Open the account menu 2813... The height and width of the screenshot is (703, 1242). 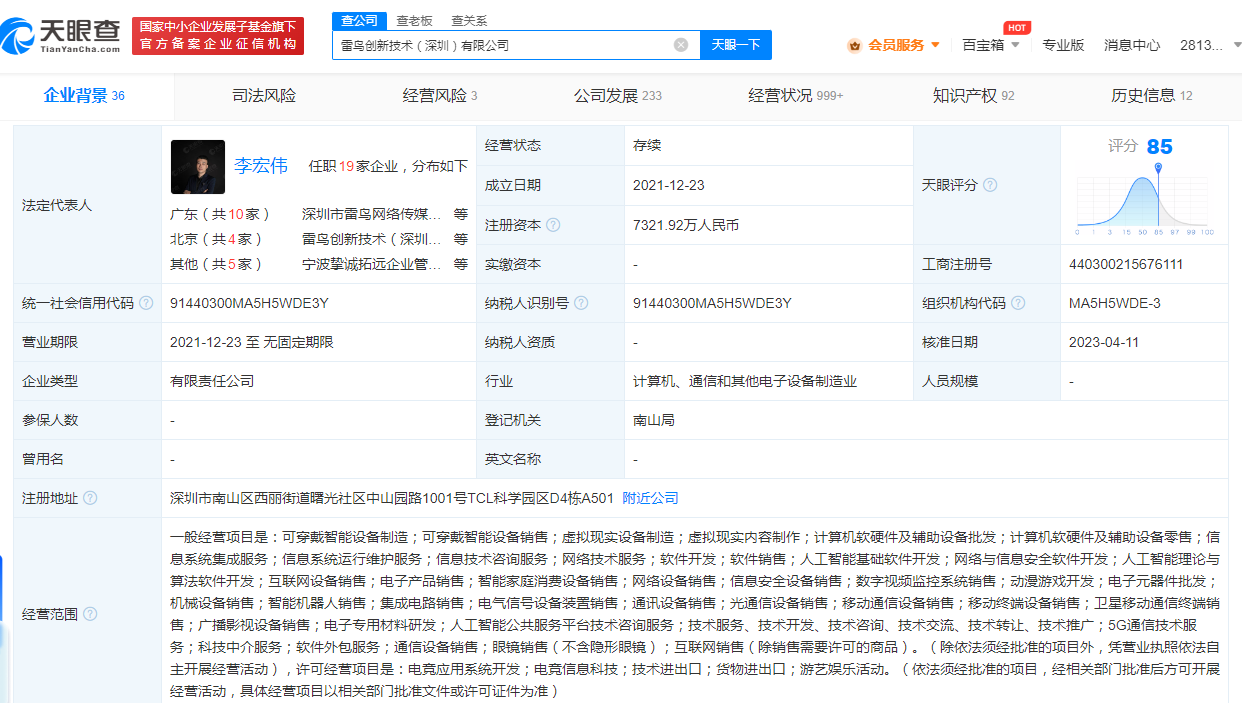coord(1201,45)
